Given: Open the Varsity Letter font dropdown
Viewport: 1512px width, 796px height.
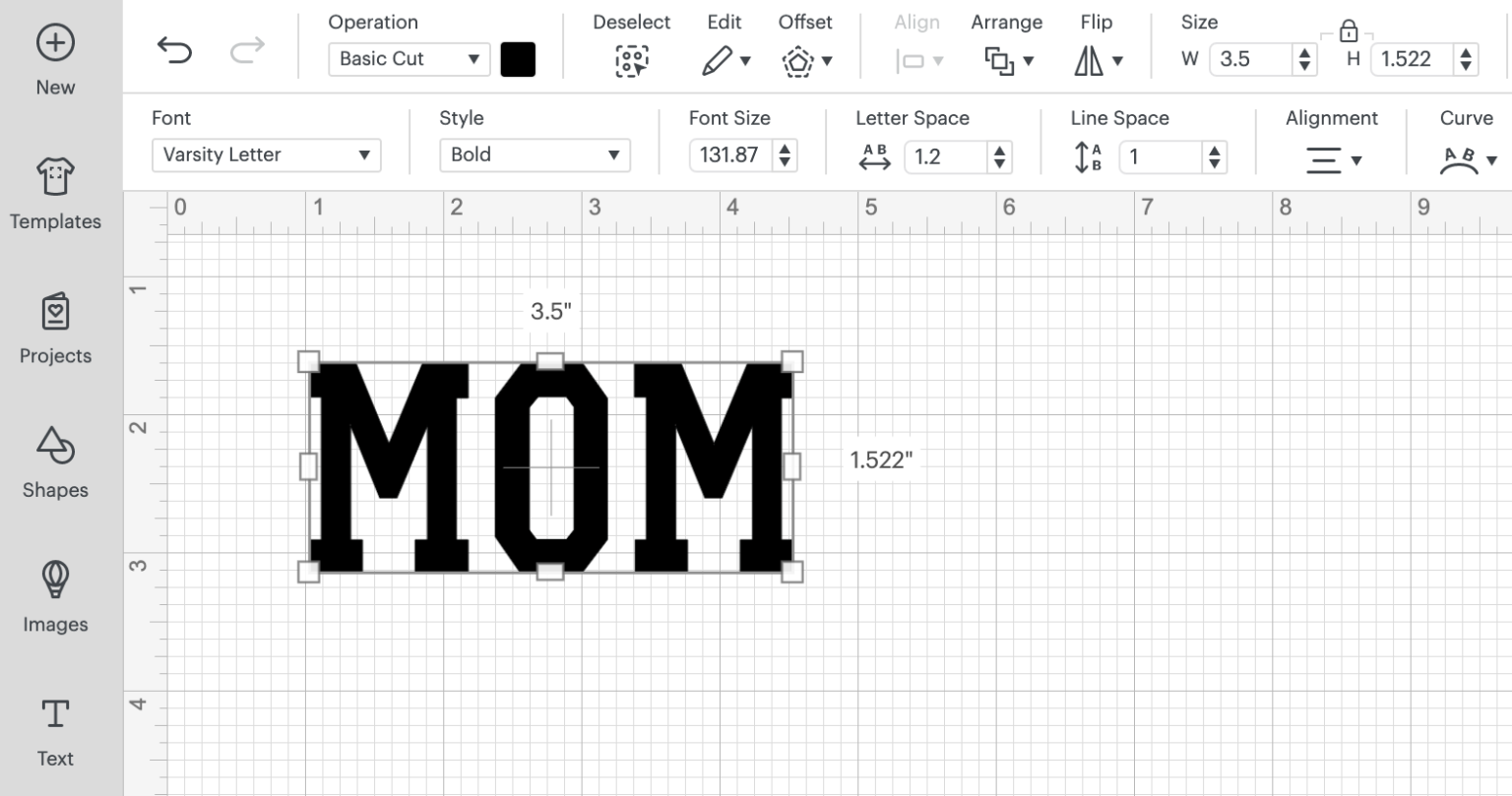Looking at the screenshot, I should pyautogui.click(x=266, y=155).
